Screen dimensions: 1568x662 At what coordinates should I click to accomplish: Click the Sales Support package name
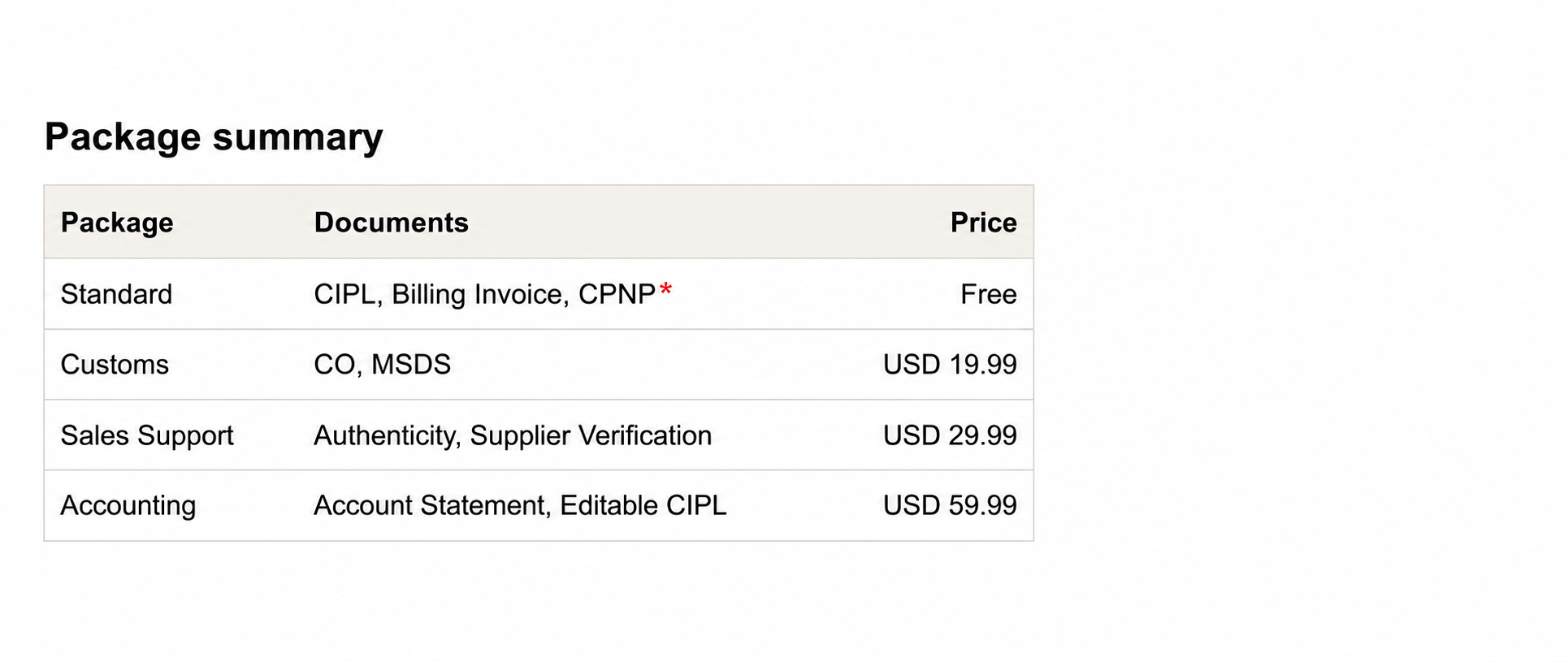147,435
